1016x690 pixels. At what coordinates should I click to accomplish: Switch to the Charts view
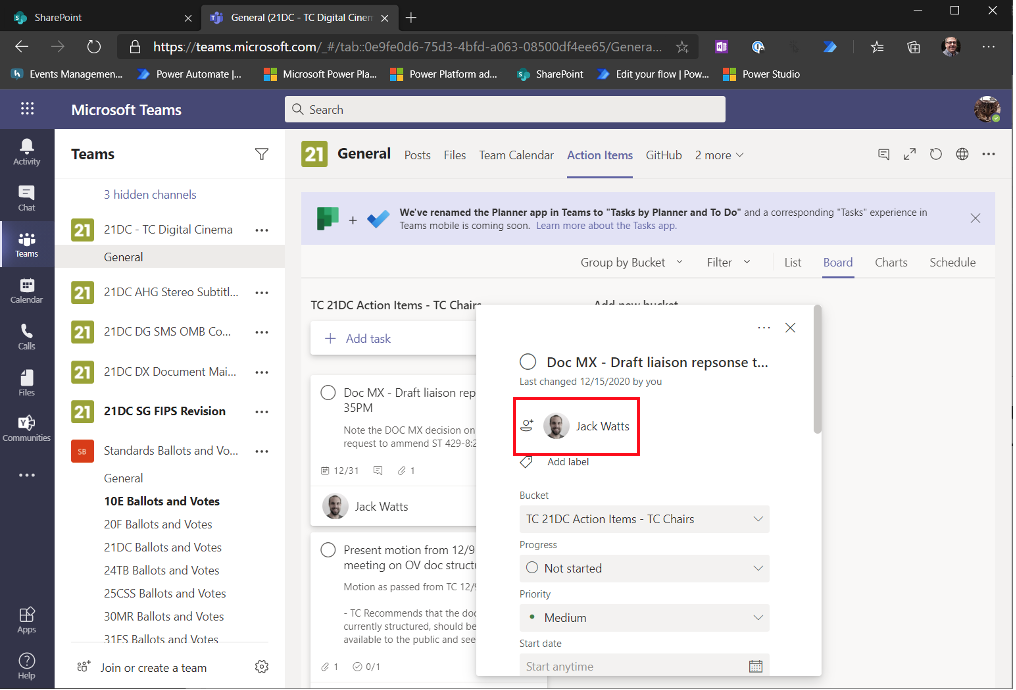pos(891,263)
